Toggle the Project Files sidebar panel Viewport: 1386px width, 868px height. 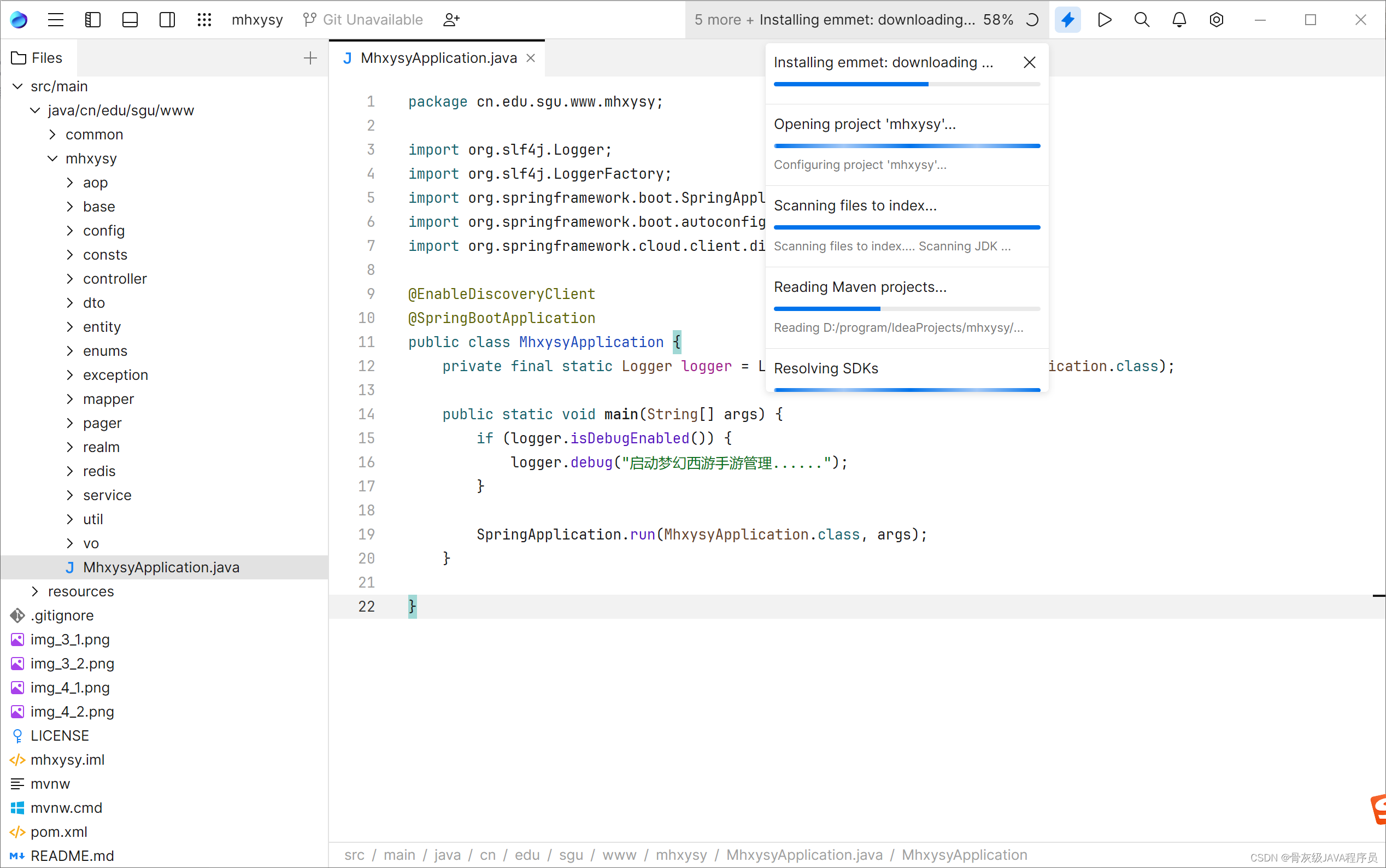[x=93, y=19]
